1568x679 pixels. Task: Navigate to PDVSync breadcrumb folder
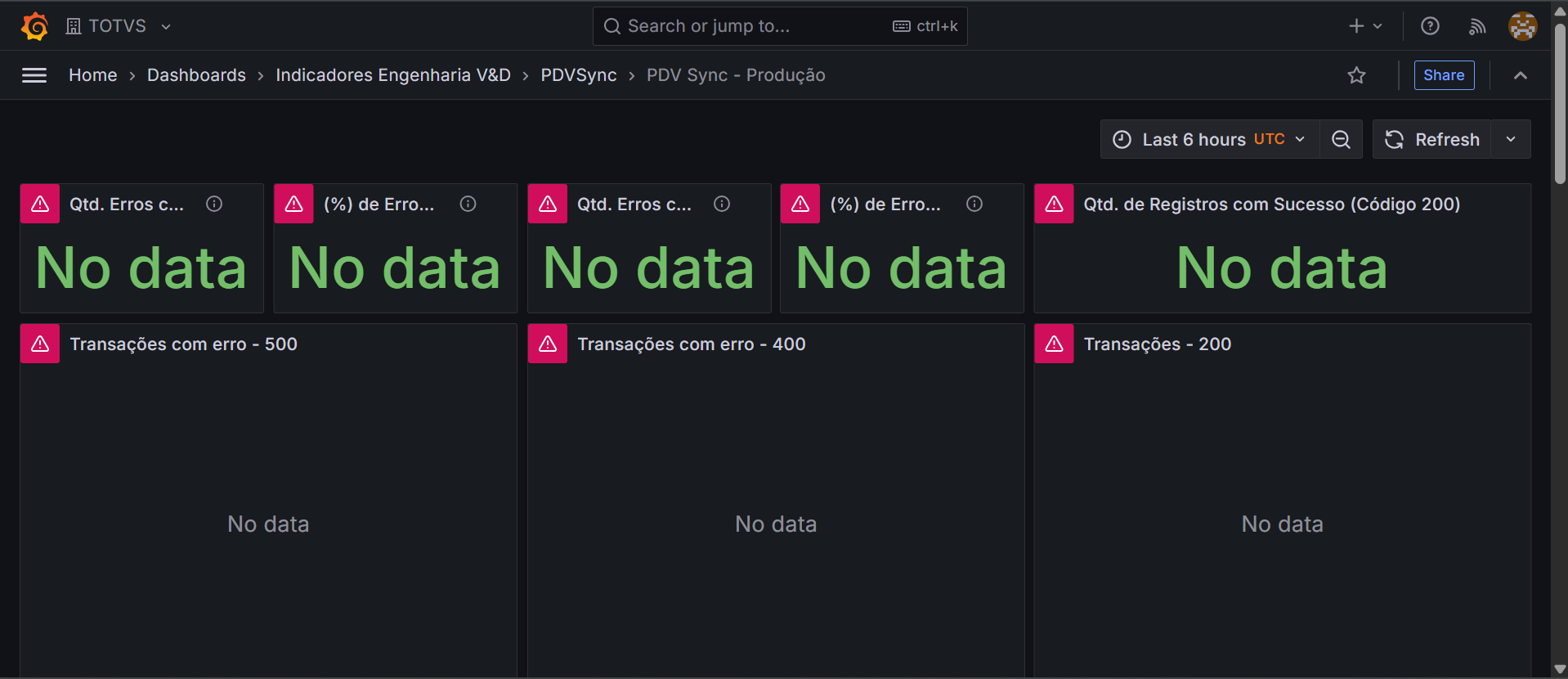578,75
